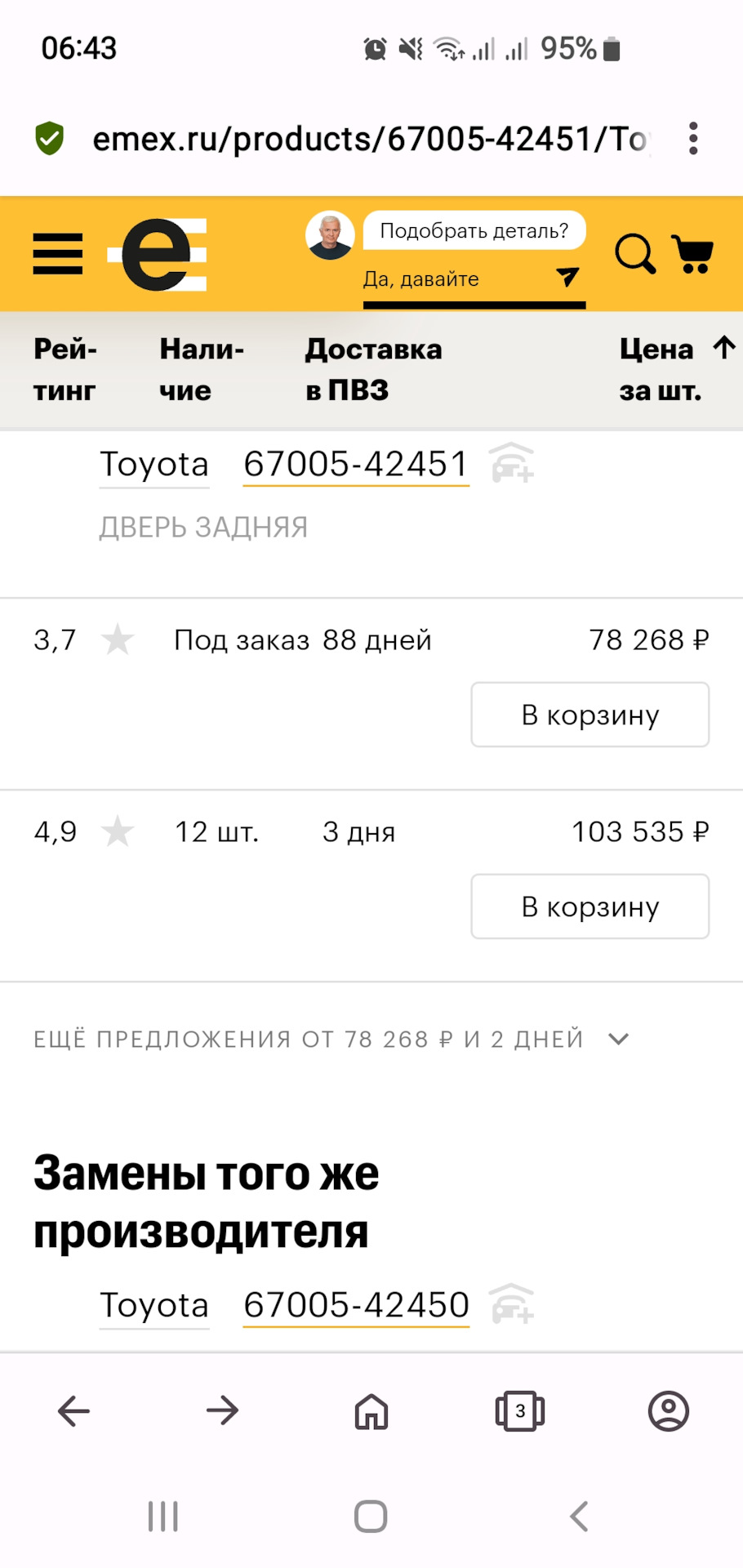
Task: Add the 78 268 ₽ offer to cart
Action: pyautogui.click(x=590, y=715)
